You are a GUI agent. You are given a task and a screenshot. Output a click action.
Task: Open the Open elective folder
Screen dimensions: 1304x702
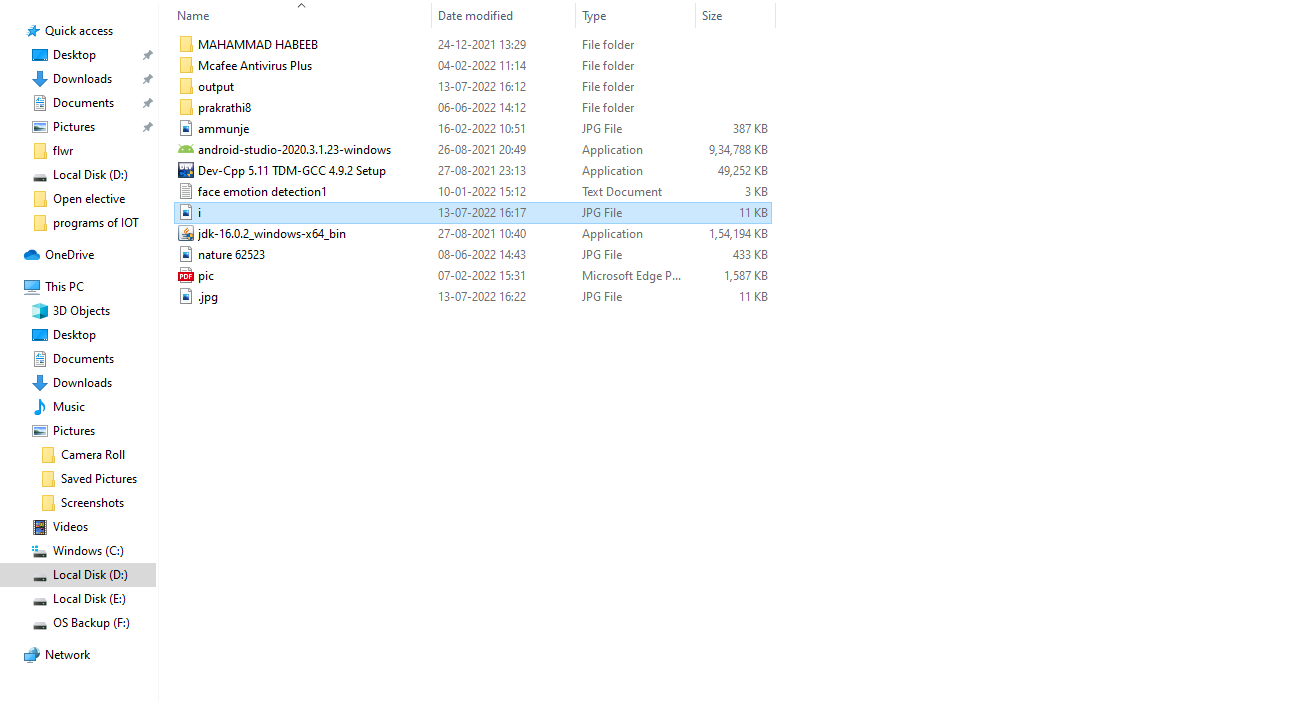[x=89, y=198]
